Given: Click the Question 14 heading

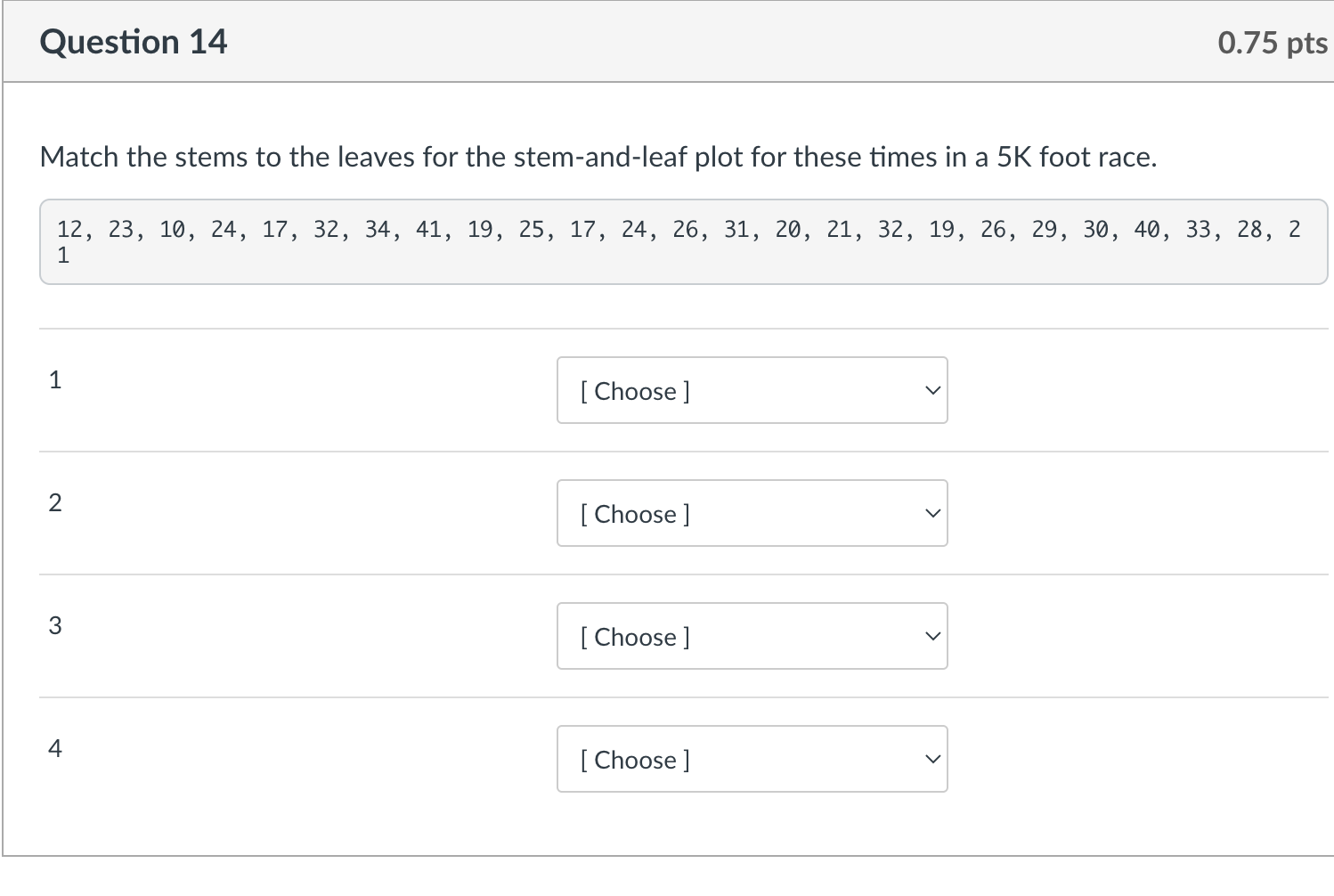Looking at the screenshot, I should pyautogui.click(x=134, y=42).
